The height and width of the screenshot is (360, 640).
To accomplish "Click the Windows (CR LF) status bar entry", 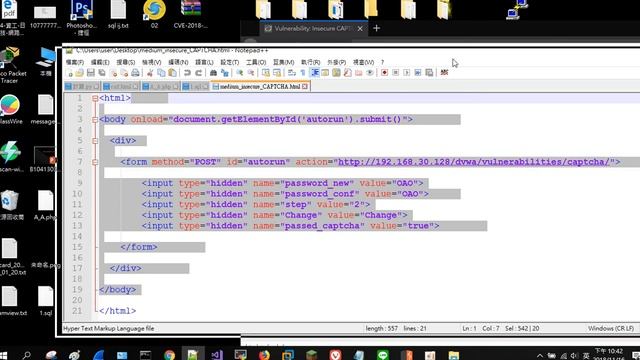I will point(611,328).
